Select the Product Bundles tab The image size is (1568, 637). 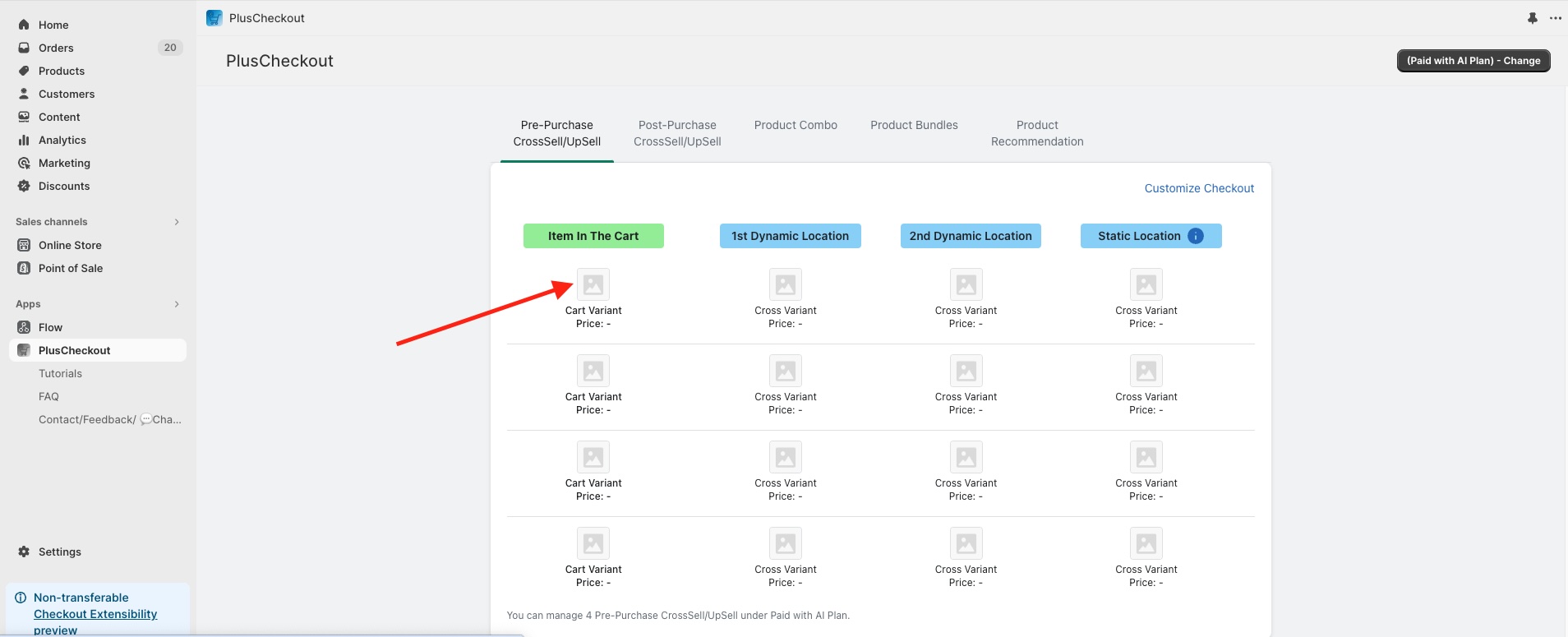point(914,125)
